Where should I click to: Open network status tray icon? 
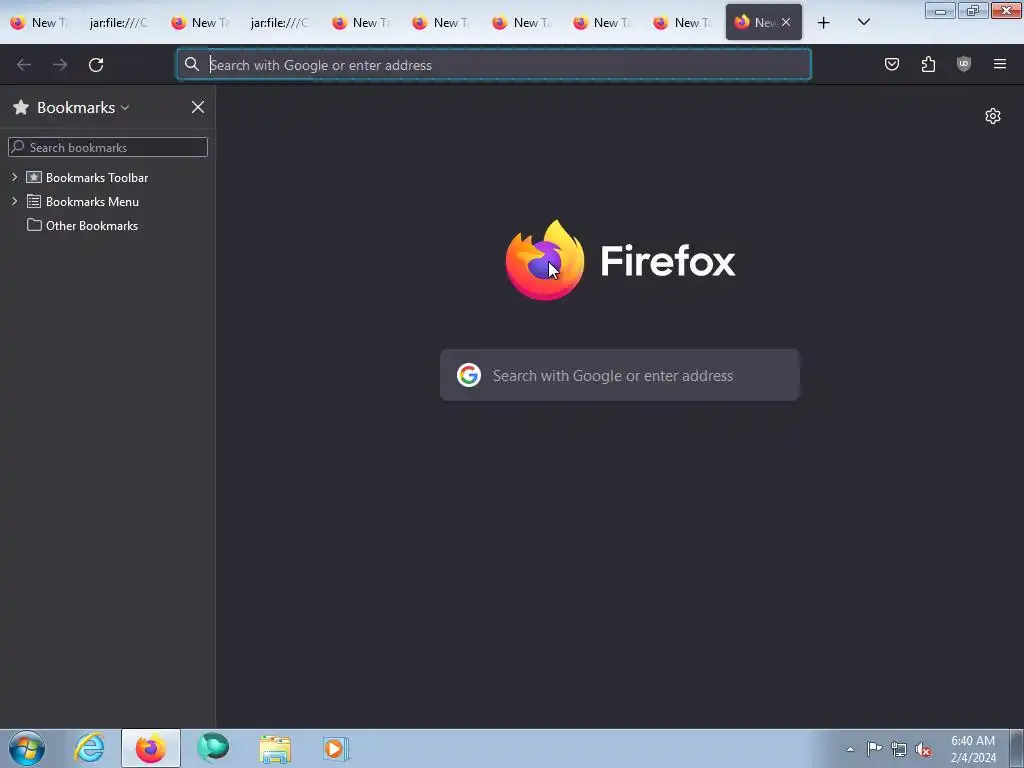coord(899,749)
